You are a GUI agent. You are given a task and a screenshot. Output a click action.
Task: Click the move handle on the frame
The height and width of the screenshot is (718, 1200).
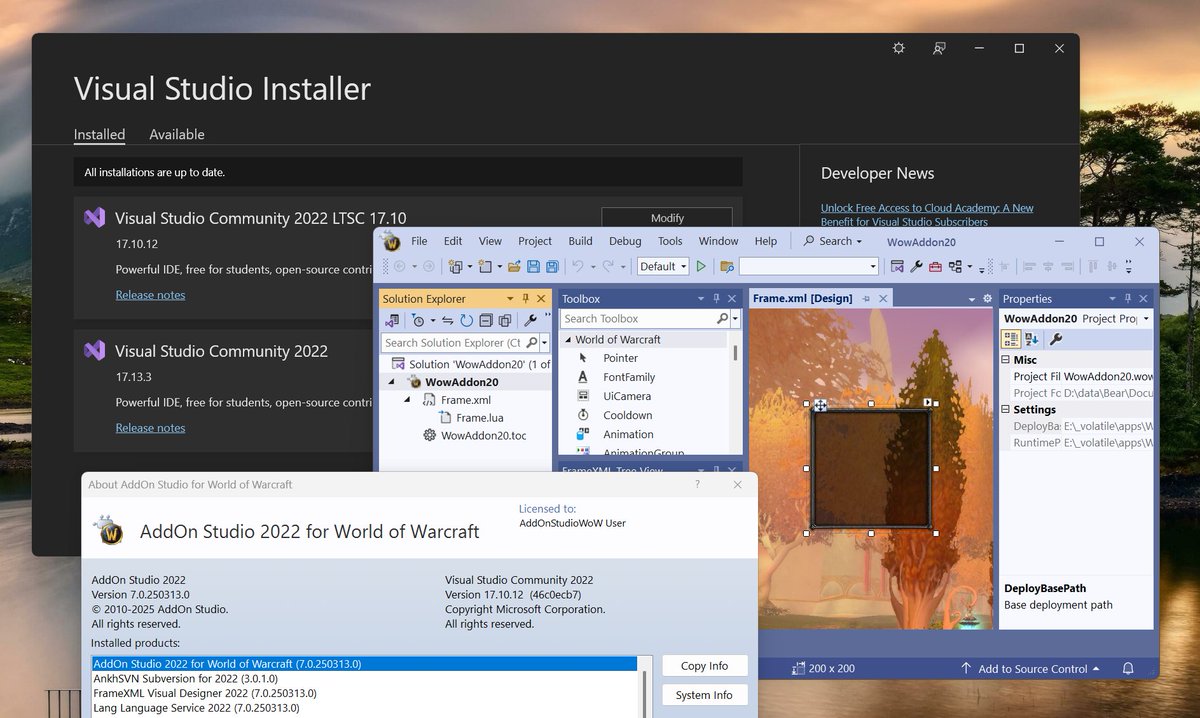pos(819,405)
